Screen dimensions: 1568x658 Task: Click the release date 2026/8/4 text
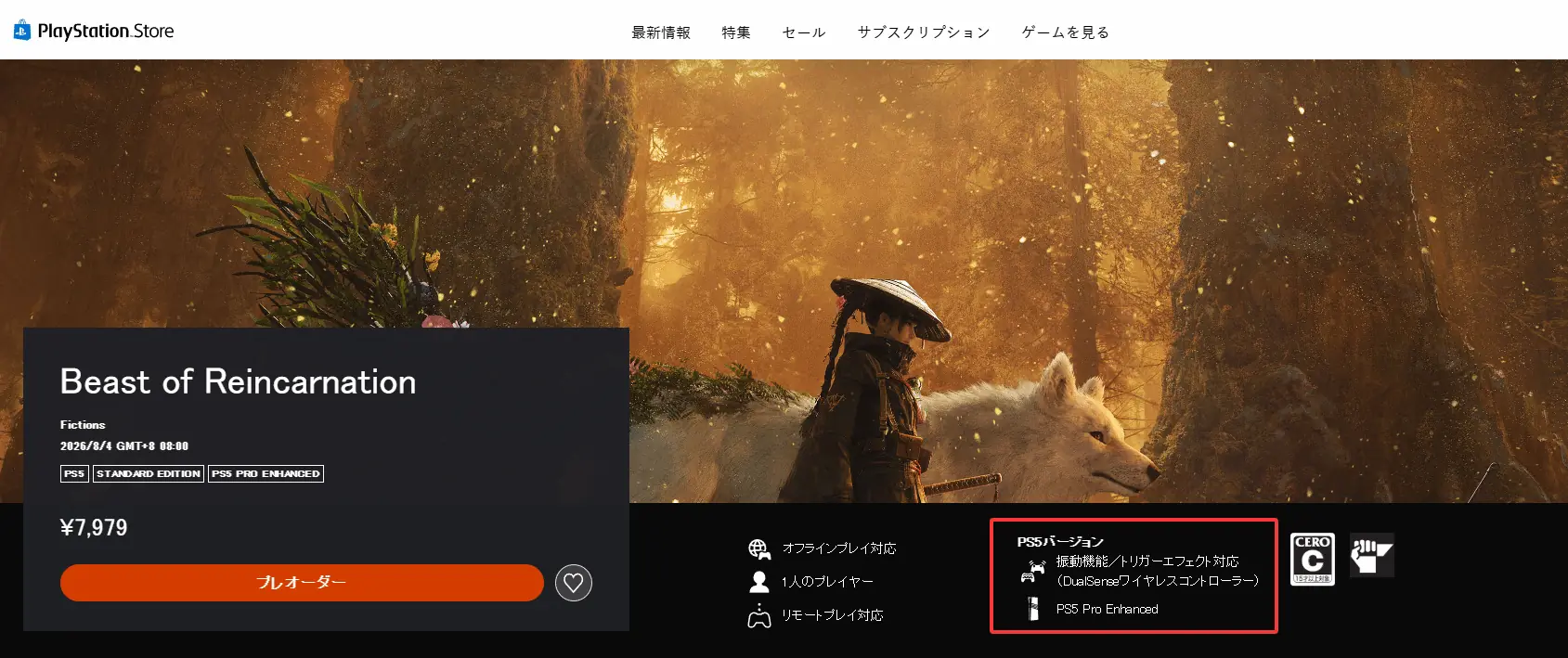click(x=124, y=446)
